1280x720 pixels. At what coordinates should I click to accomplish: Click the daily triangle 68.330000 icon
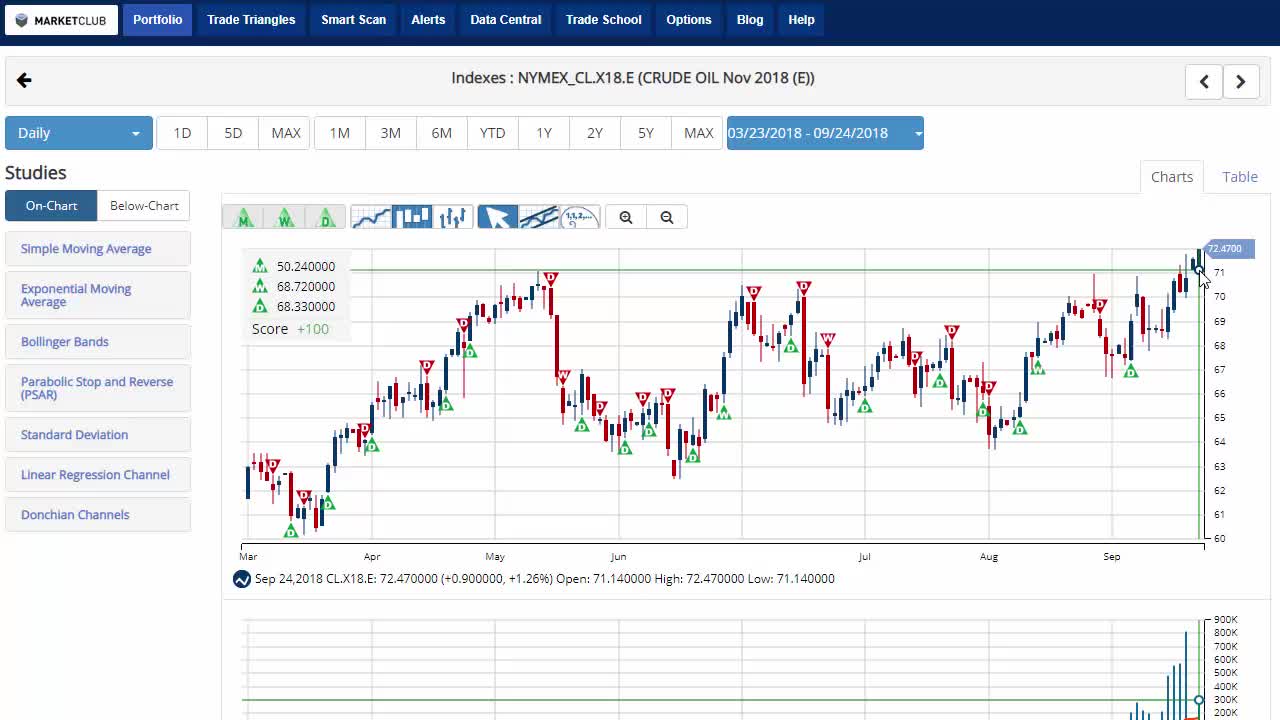click(260, 306)
